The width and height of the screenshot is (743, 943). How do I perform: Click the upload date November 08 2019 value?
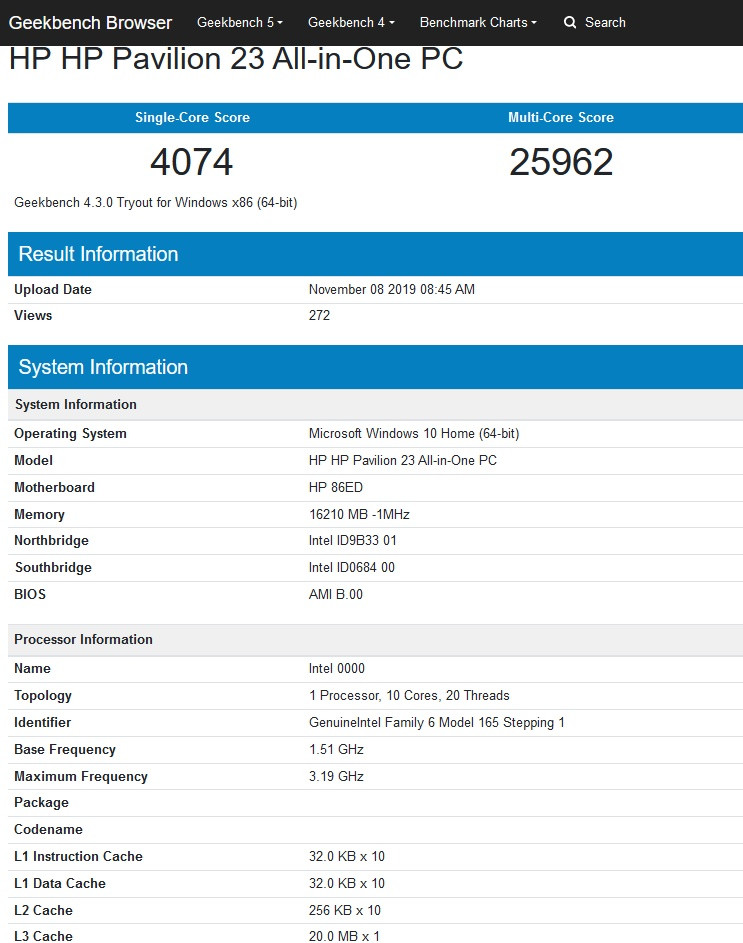click(x=391, y=289)
